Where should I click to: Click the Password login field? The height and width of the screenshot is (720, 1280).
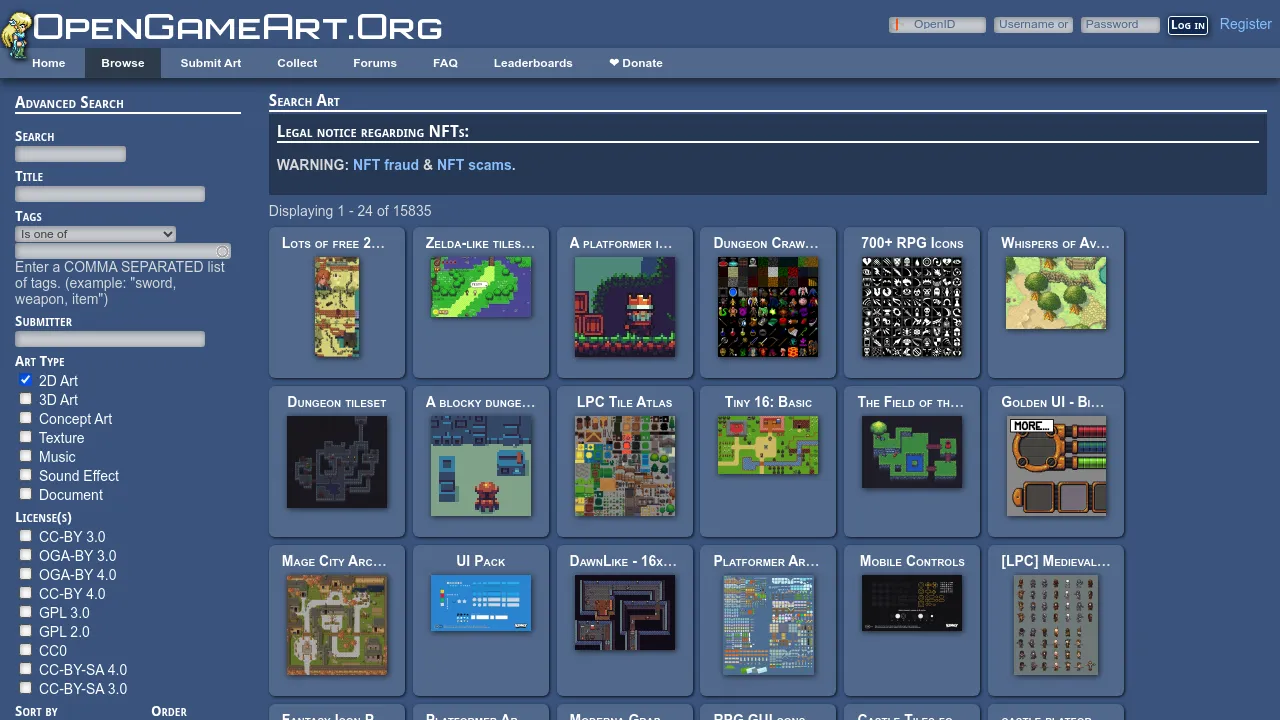[1119, 24]
